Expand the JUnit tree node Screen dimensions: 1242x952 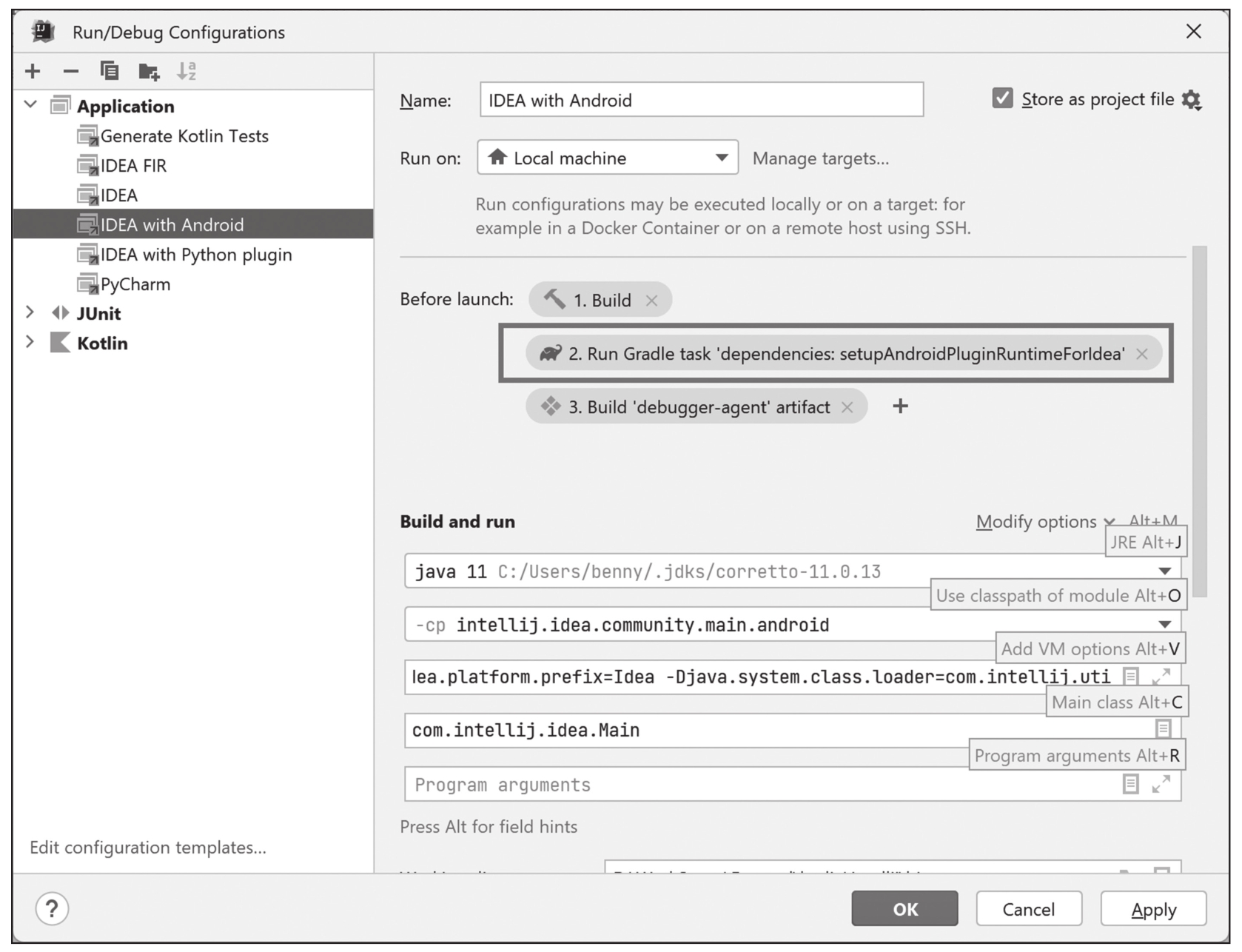[x=30, y=312]
